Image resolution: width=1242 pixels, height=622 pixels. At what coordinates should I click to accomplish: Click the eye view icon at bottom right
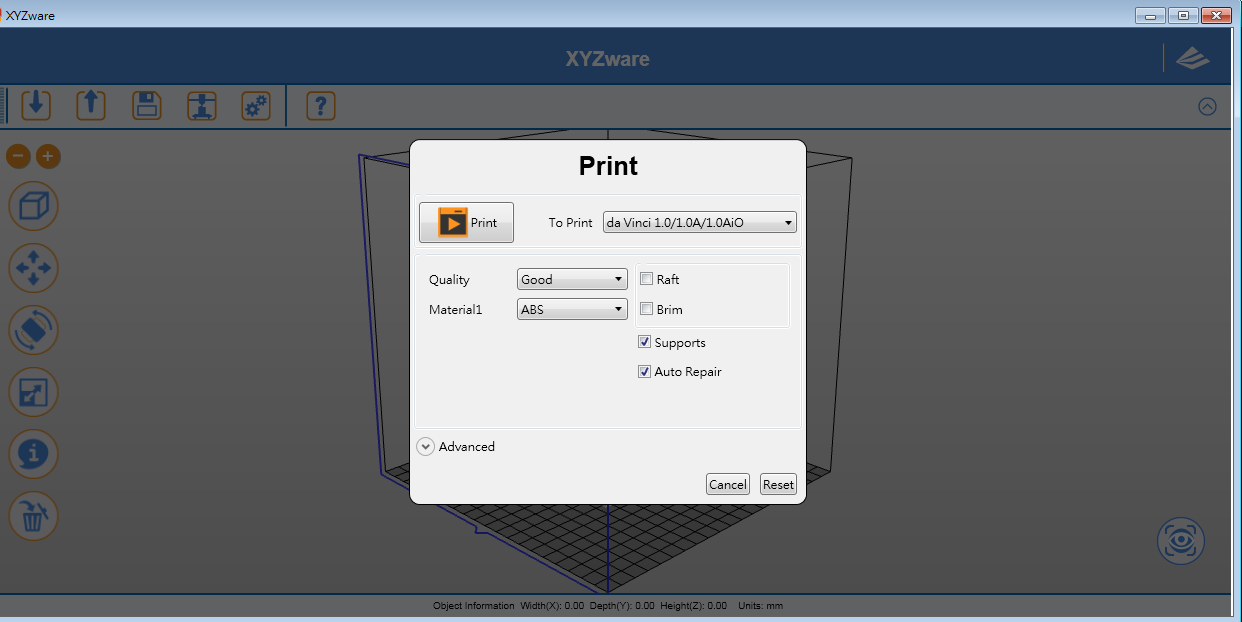1181,541
